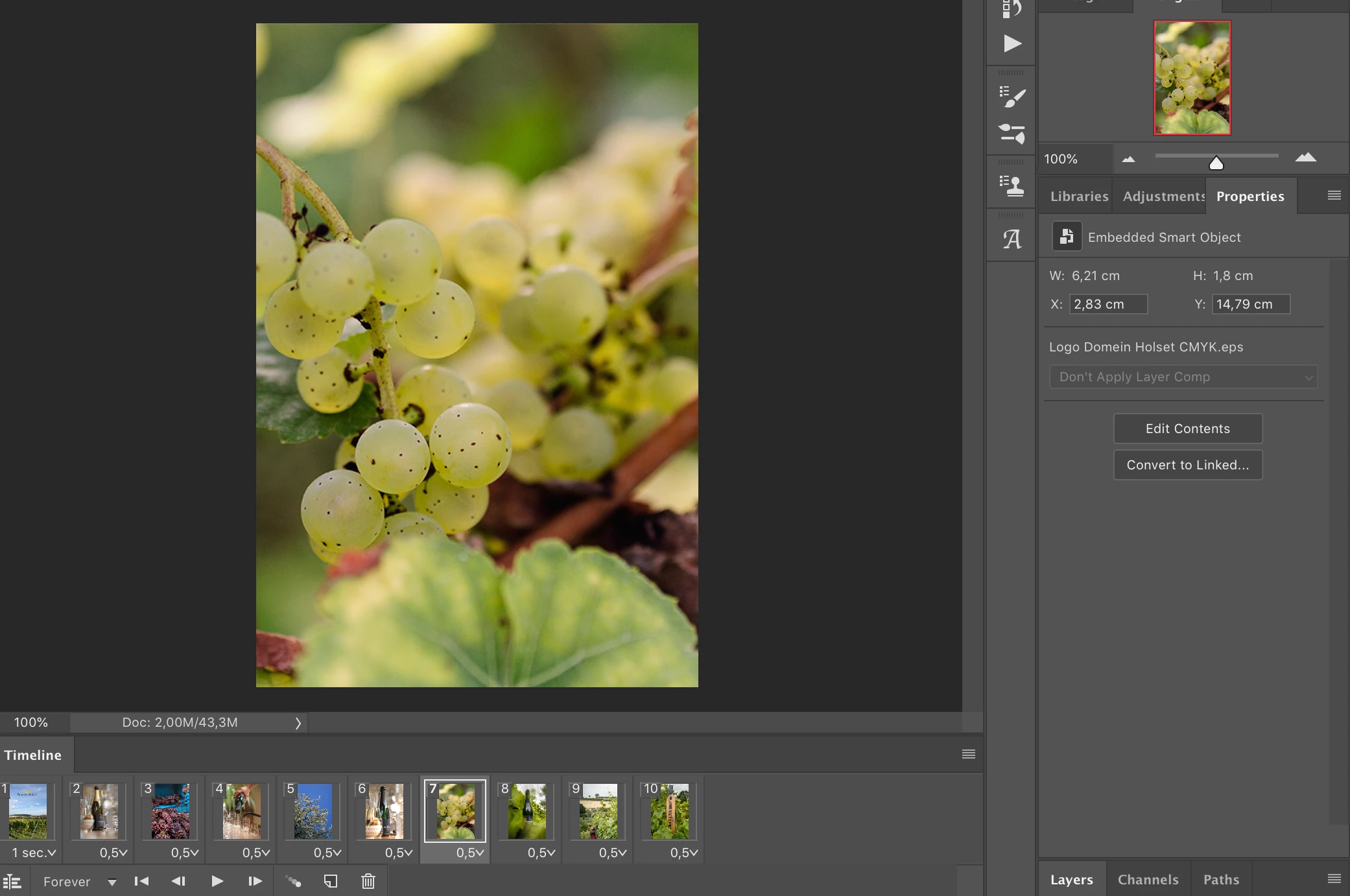1350x896 pixels.
Task: Click the X position input field
Action: click(x=1107, y=304)
